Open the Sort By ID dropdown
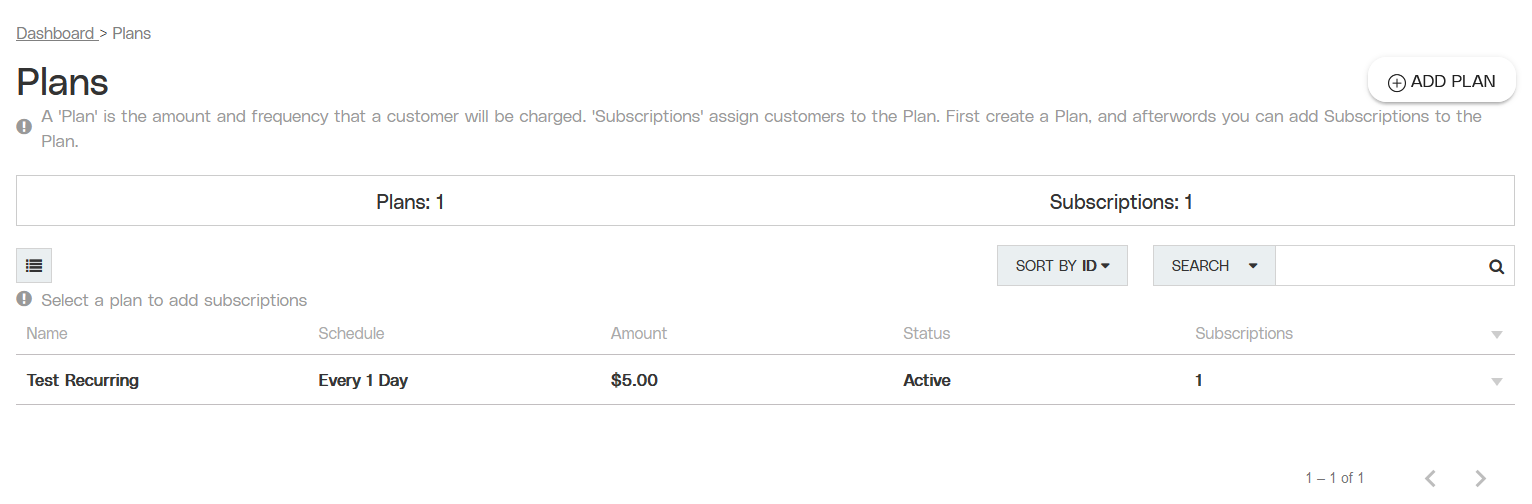Image resolution: width=1532 pixels, height=504 pixels. 1062,266
